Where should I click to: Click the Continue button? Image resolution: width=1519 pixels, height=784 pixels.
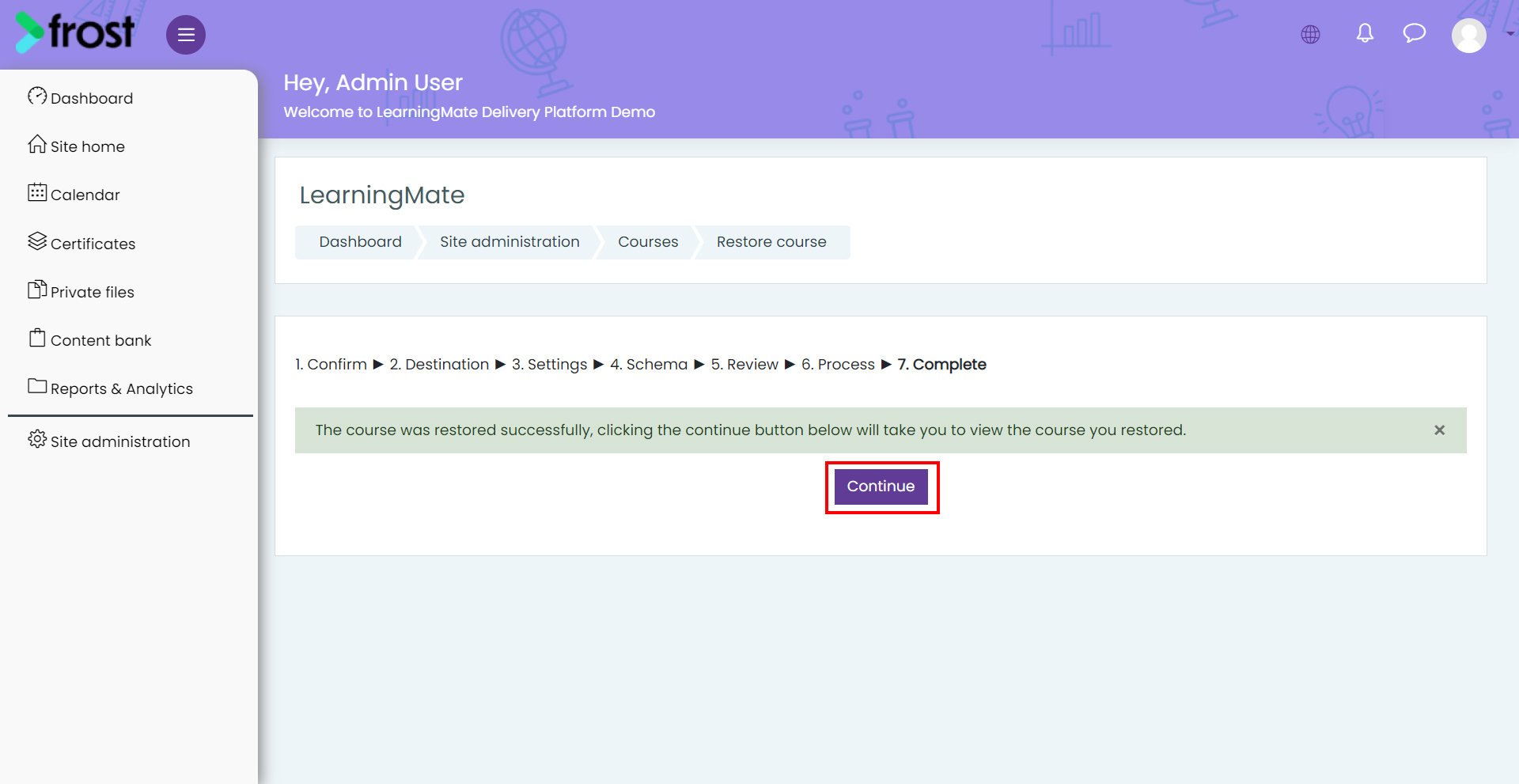coord(881,487)
